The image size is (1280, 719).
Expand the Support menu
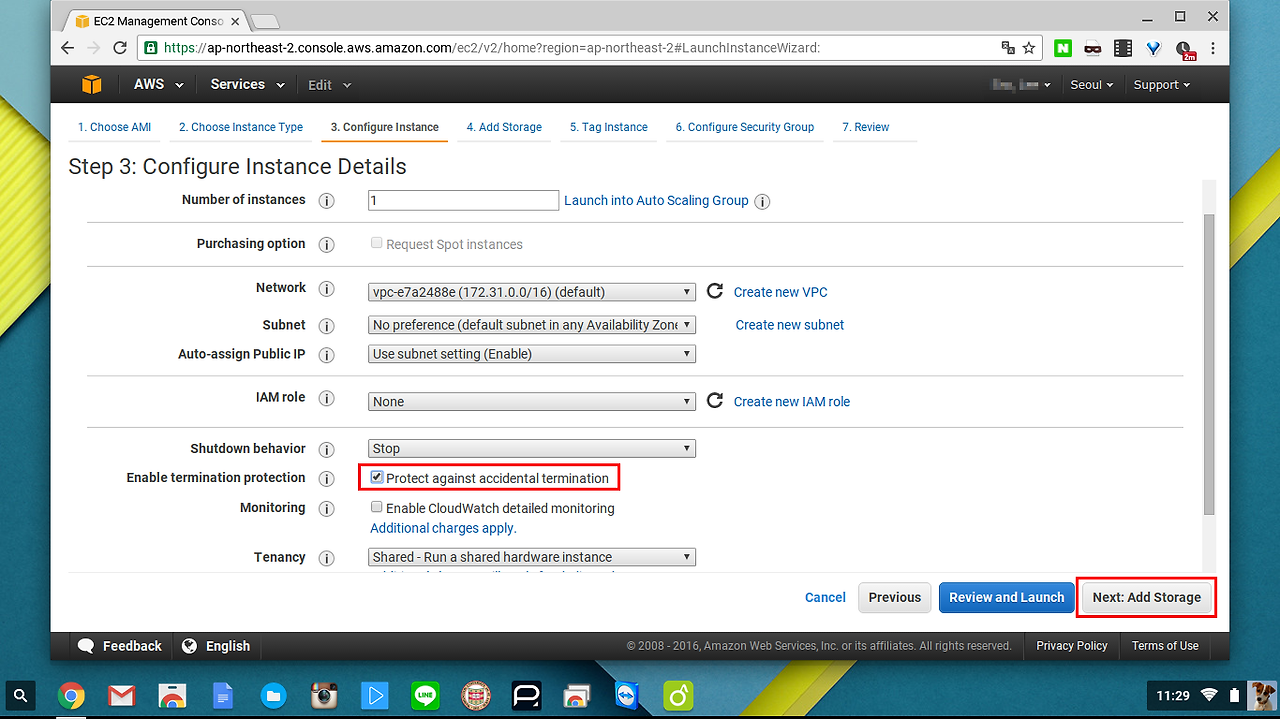[x=1162, y=85]
